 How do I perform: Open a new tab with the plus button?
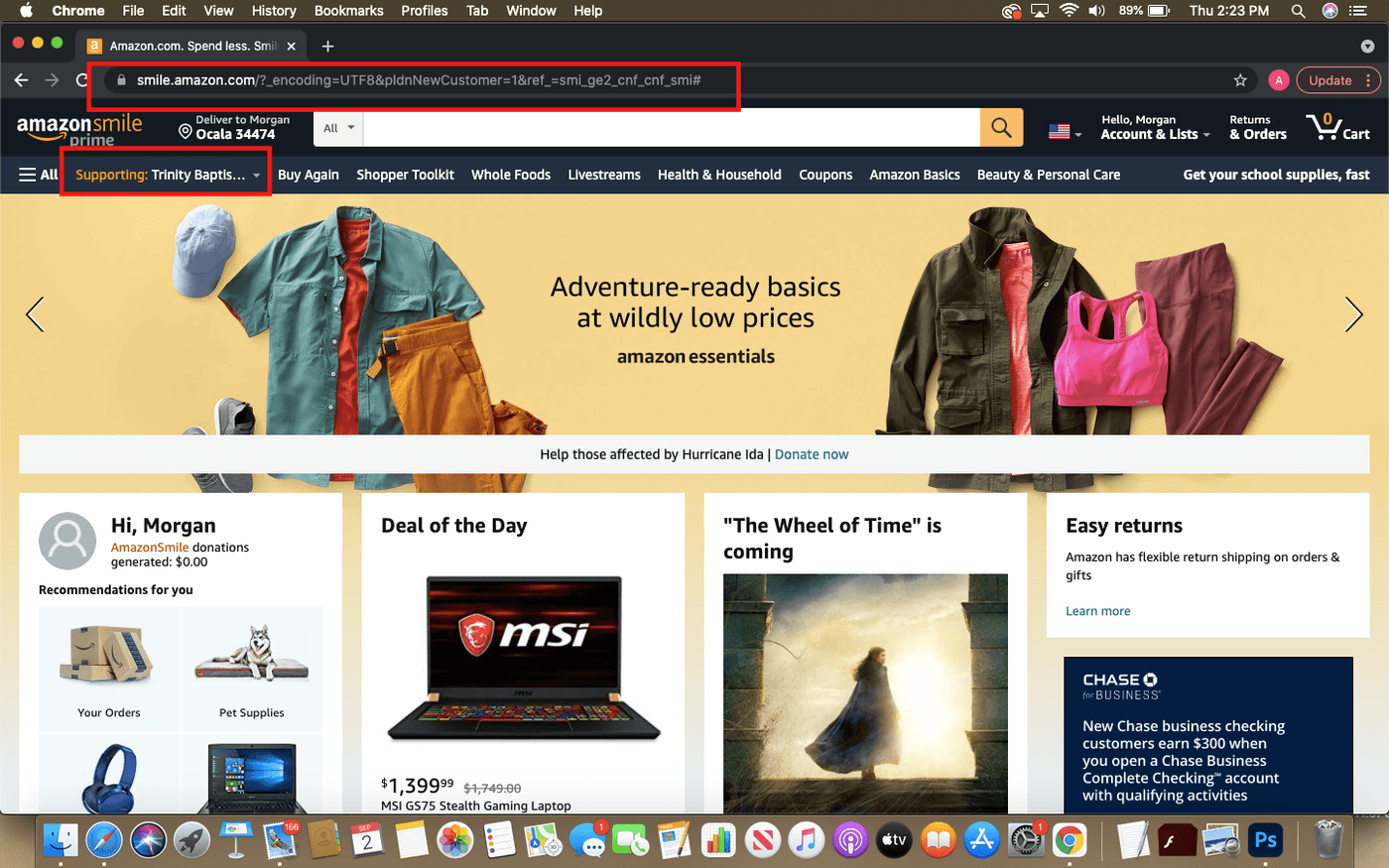click(327, 46)
